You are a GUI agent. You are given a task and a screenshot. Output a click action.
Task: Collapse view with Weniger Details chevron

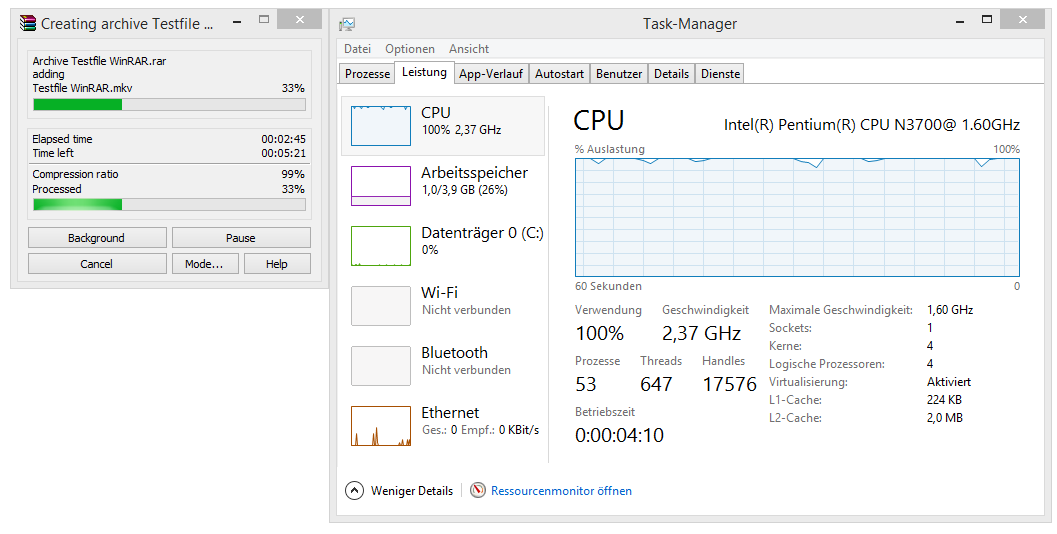click(x=355, y=490)
